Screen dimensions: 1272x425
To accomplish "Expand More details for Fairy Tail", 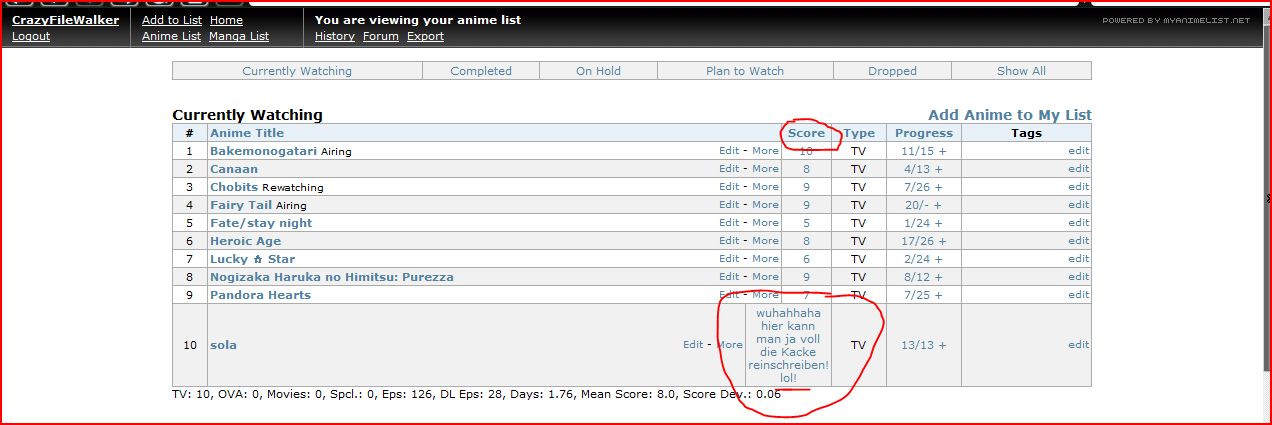I will coord(765,205).
